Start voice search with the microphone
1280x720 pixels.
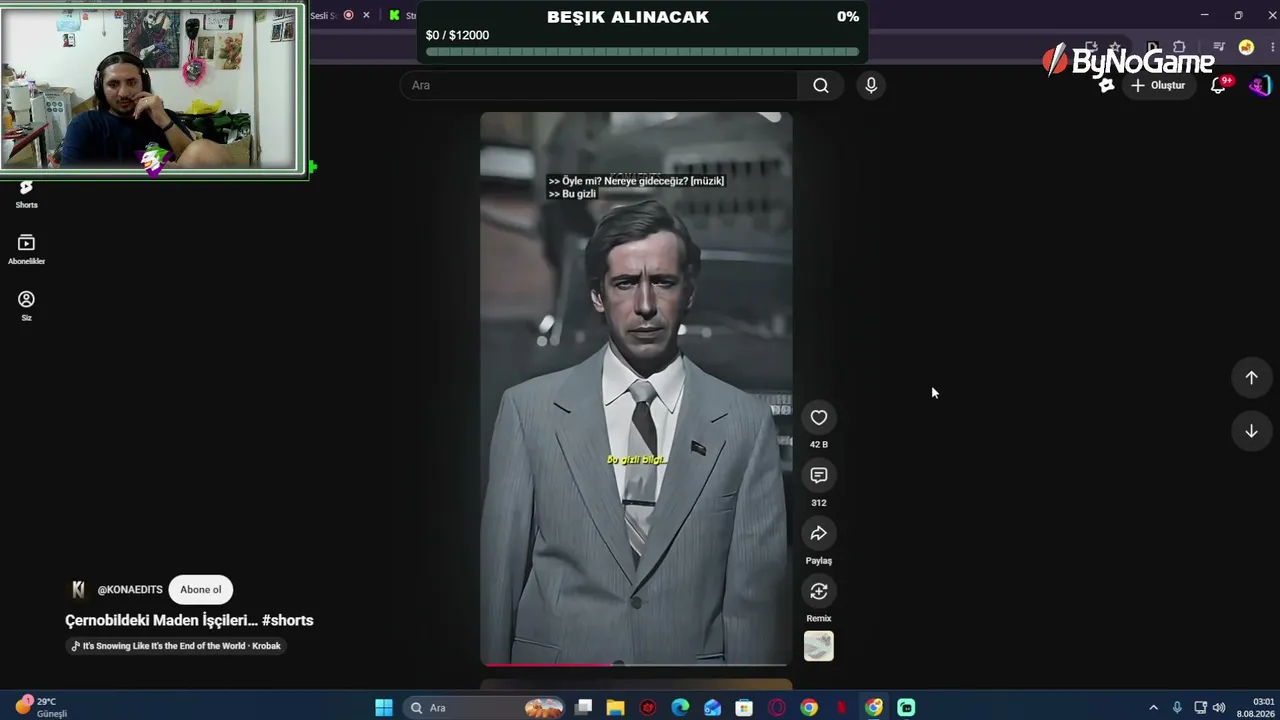click(x=871, y=85)
